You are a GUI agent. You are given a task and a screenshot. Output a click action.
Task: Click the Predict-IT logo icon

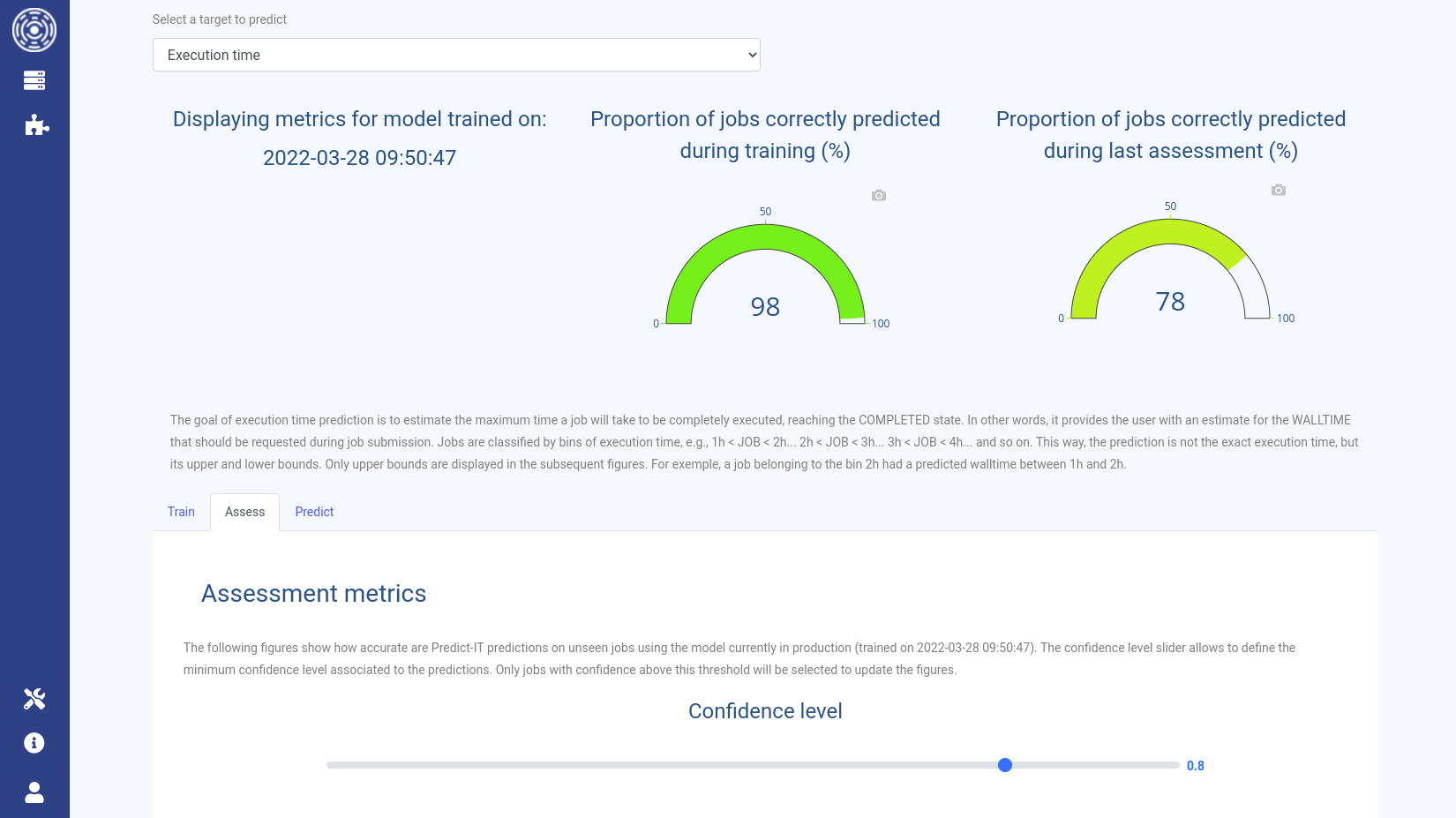[34, 30]
